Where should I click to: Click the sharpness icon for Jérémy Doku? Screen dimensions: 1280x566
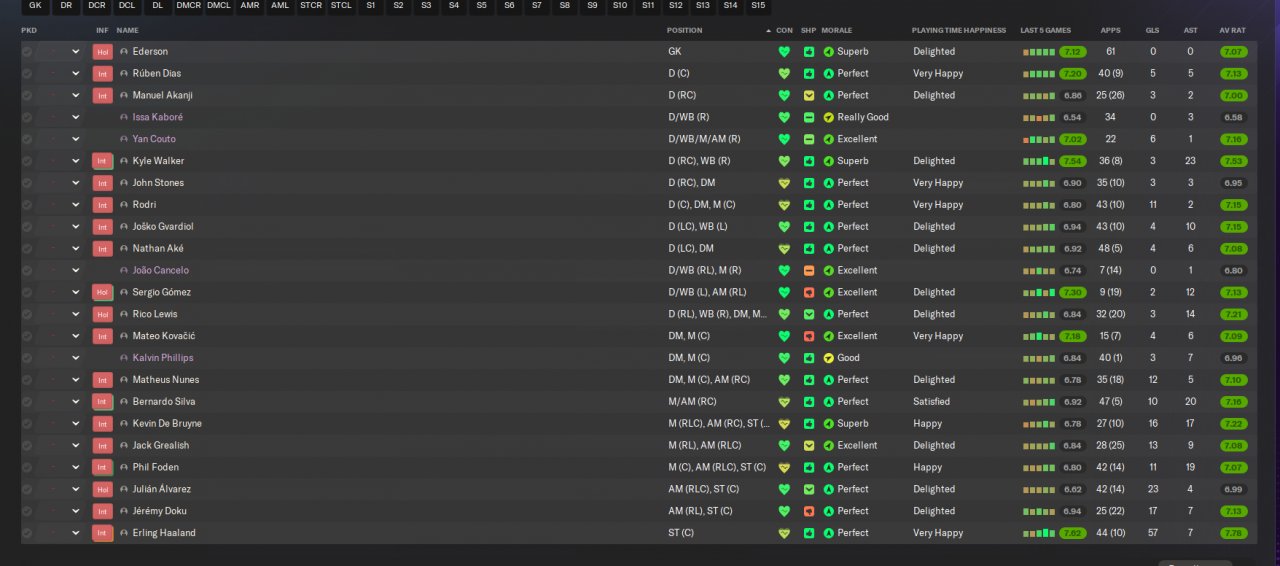point(809,511)
